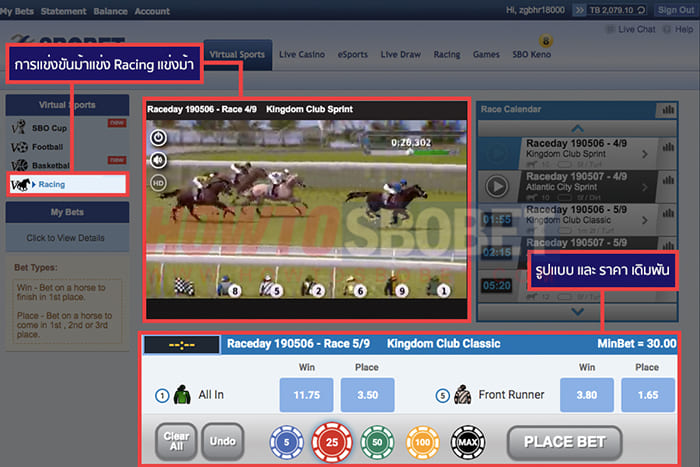Select SBO Cup in Virtual Sports sidebar
700x467 pixels.
[x=67, y=128]
